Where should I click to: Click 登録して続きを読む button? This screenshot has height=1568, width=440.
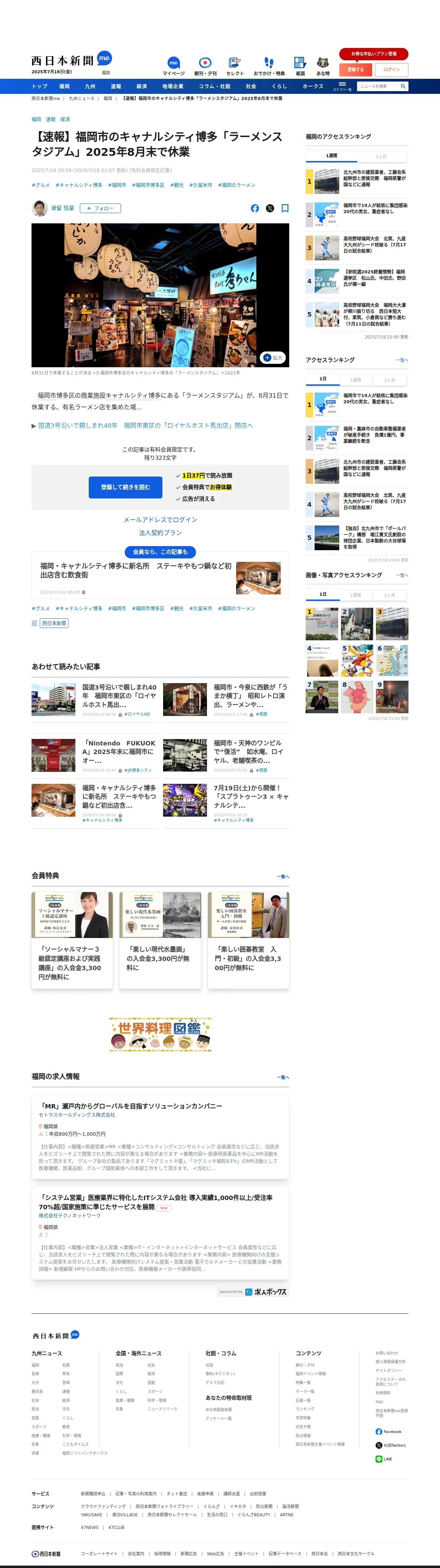[x=125, y=487]
